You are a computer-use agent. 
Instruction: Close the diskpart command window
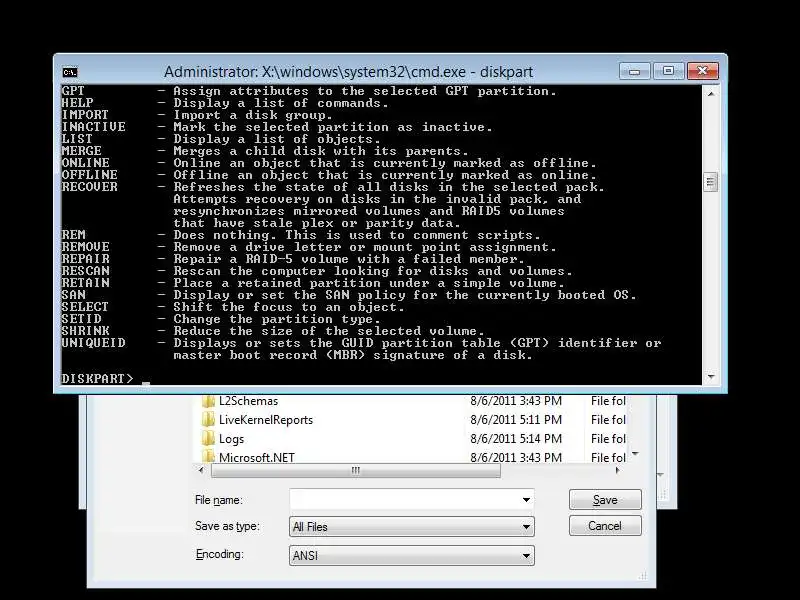pyautogui.click(x=703, y=71)
